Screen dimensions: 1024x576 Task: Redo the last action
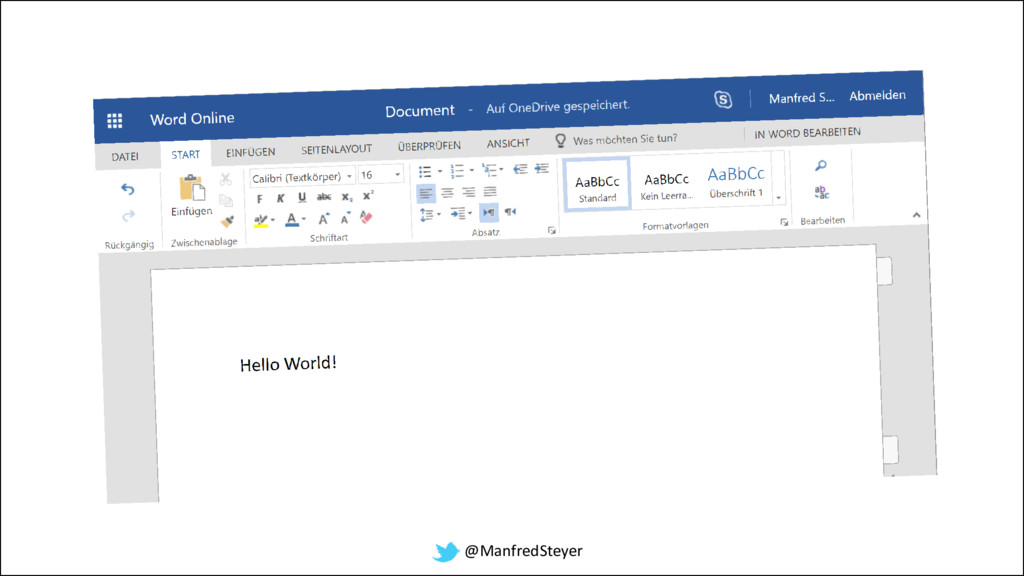click(128, 215)
